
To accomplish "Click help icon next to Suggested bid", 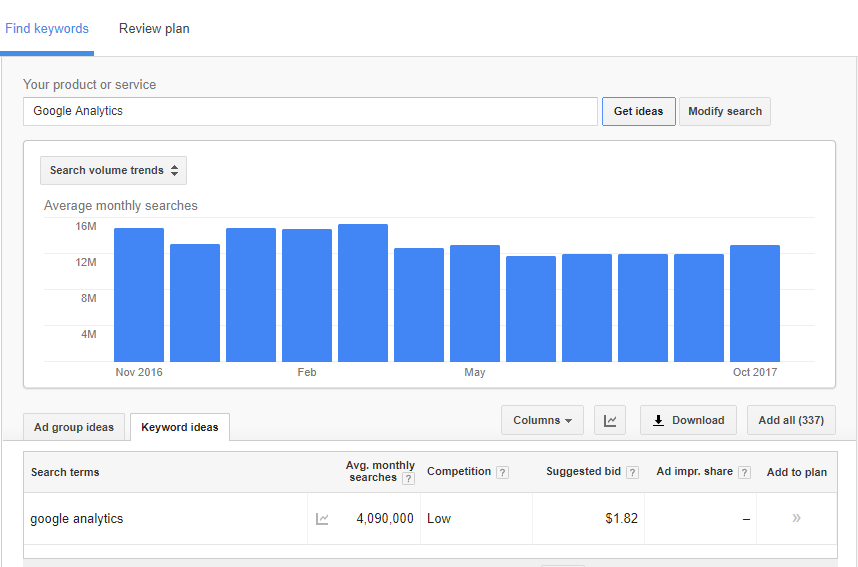I will 632,472.
